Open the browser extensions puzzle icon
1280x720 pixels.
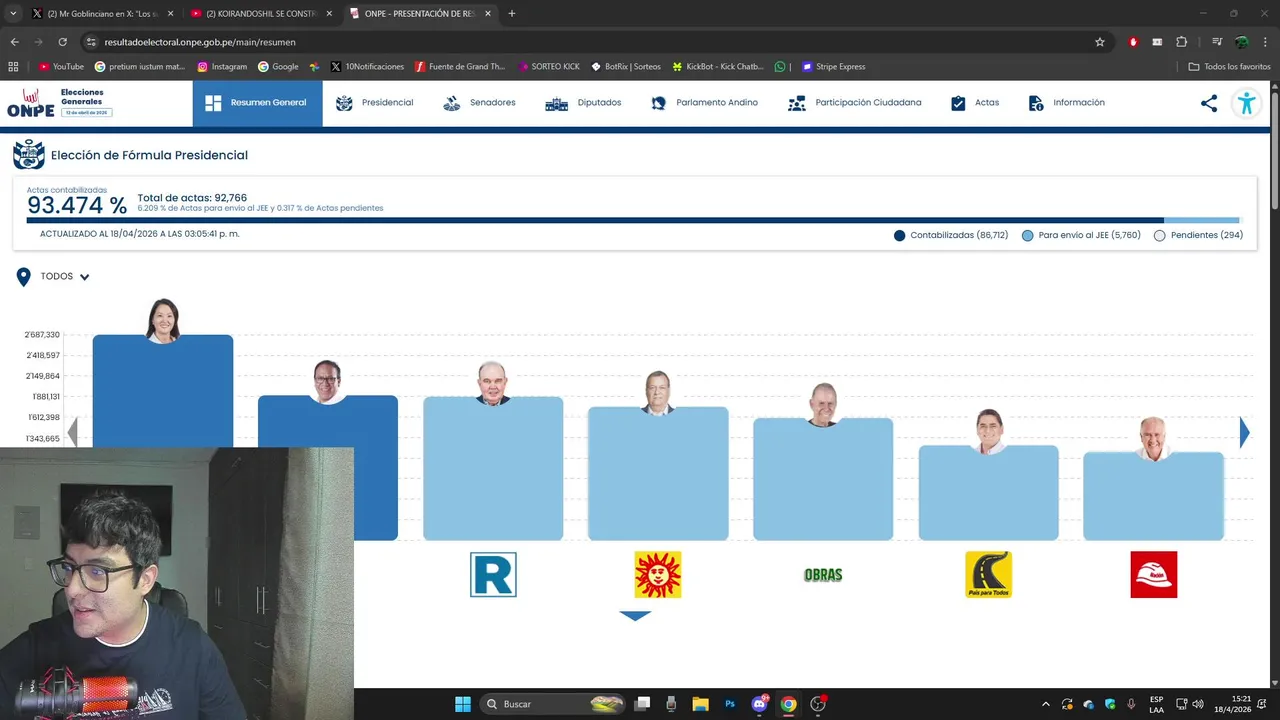(1181, 42)
